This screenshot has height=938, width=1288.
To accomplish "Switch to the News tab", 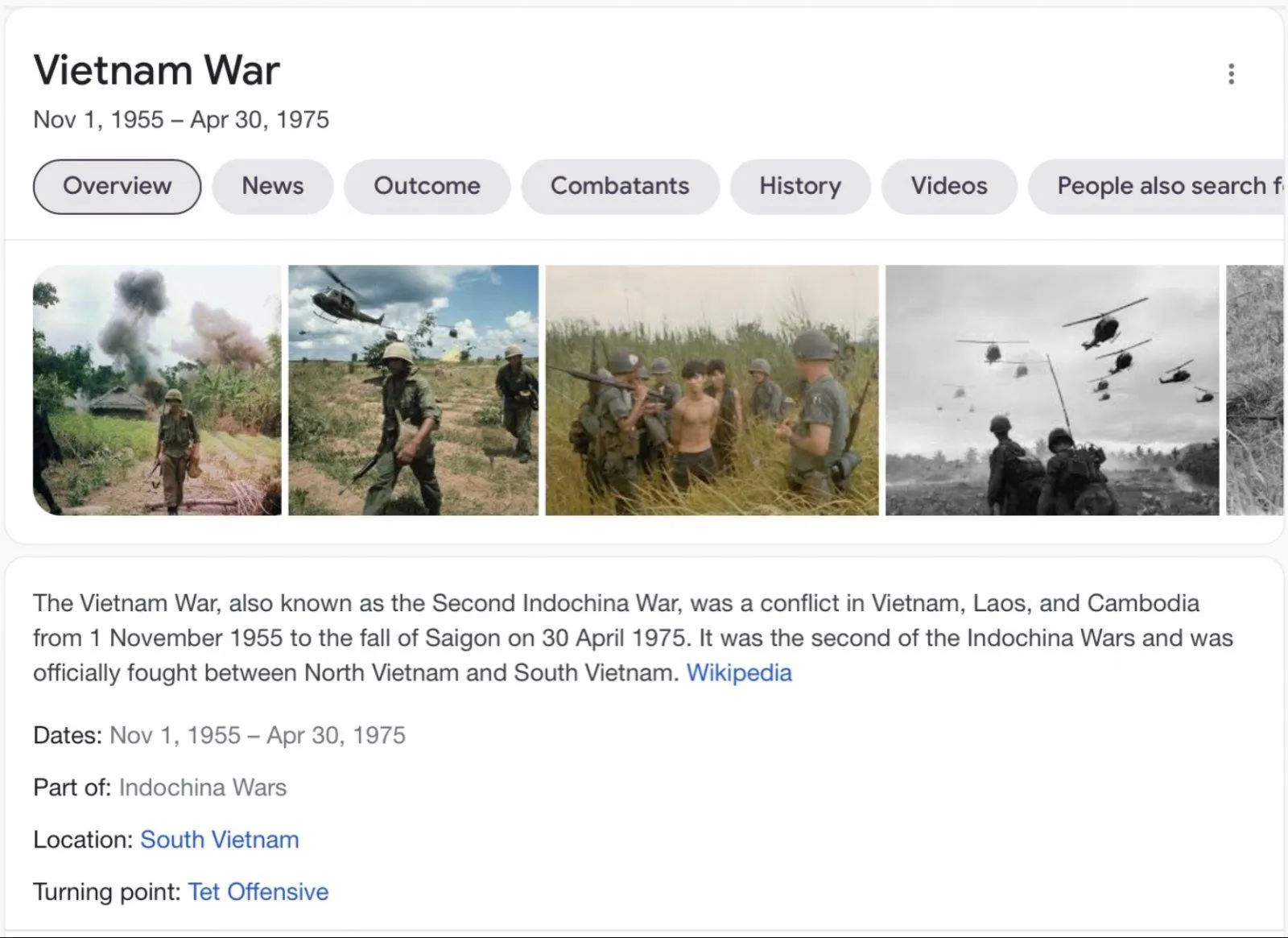I will tap(272, 186).
